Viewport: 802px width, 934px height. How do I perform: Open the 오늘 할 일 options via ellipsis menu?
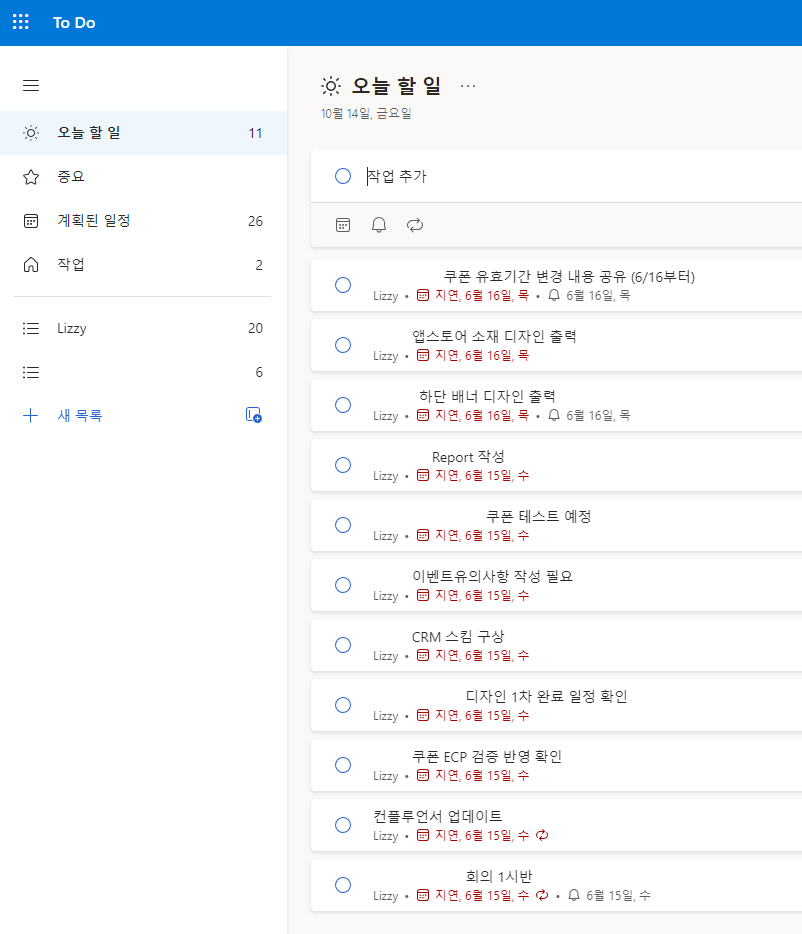[x=468, y=86]
